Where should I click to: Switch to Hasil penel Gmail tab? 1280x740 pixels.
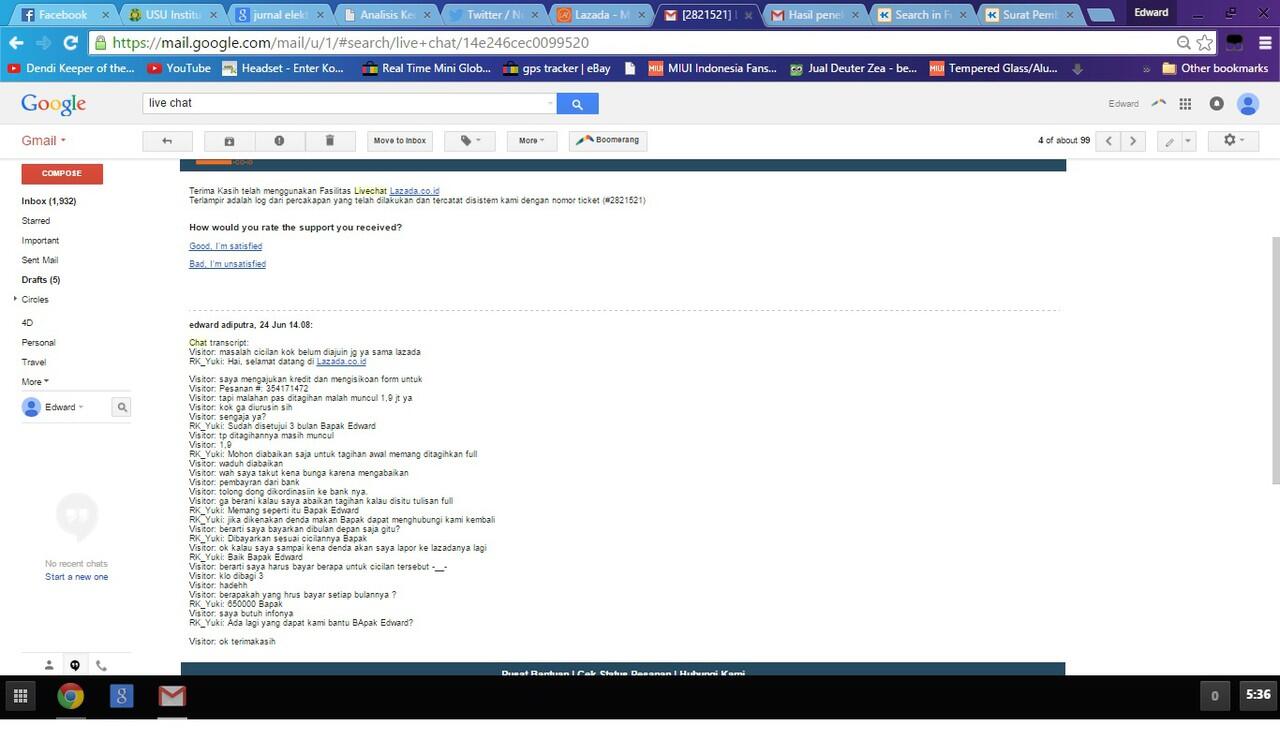816,15
